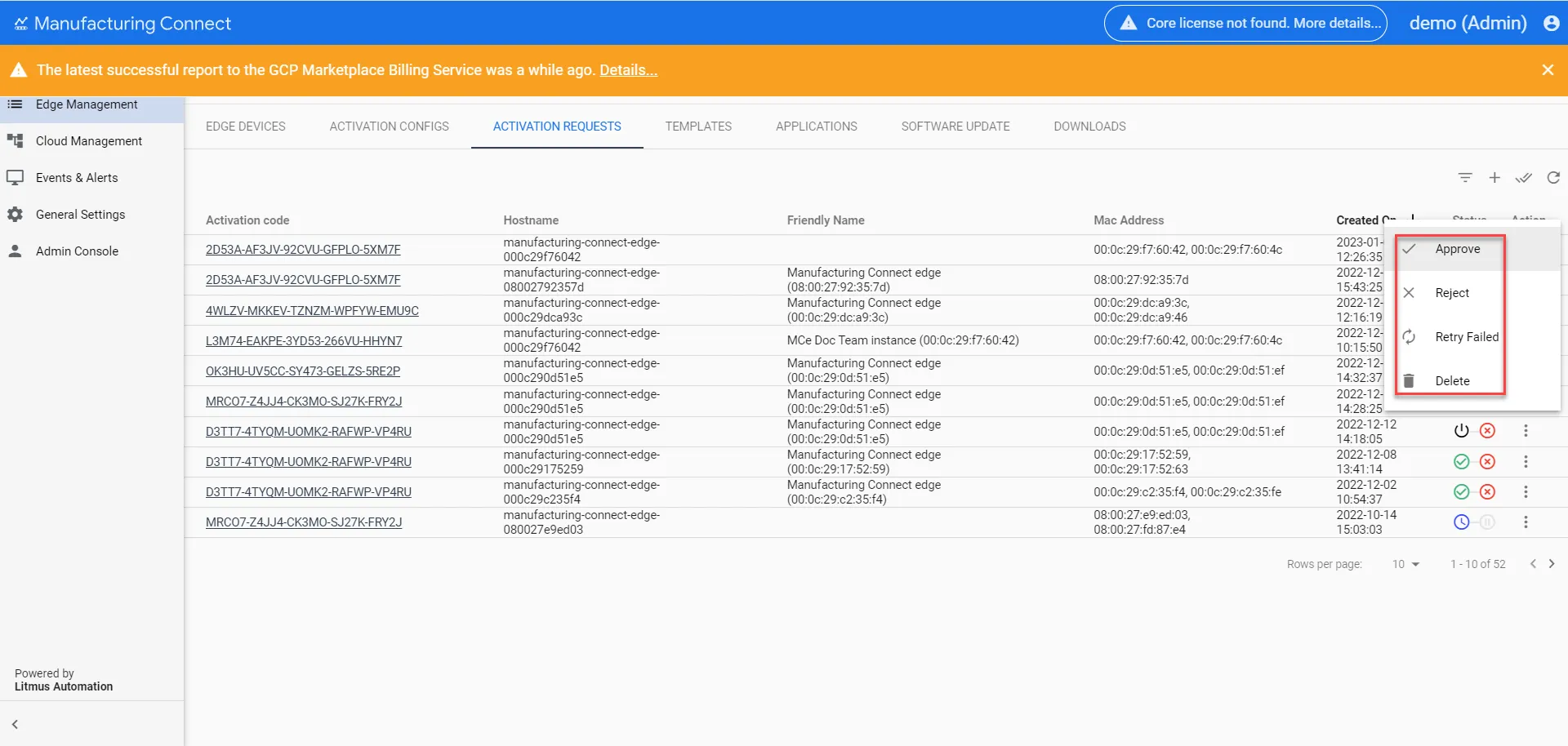Viewport: 1568px width, 746px height.
Task: Open the rows per page dropdown
Action: click(1406, 564)
